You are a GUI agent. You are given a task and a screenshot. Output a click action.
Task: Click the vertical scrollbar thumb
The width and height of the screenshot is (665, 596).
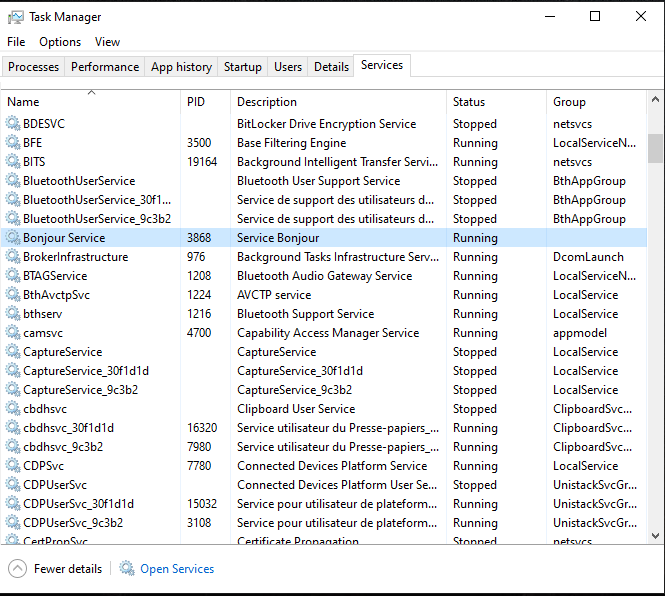pyautogui.click(x=655, y=148)
